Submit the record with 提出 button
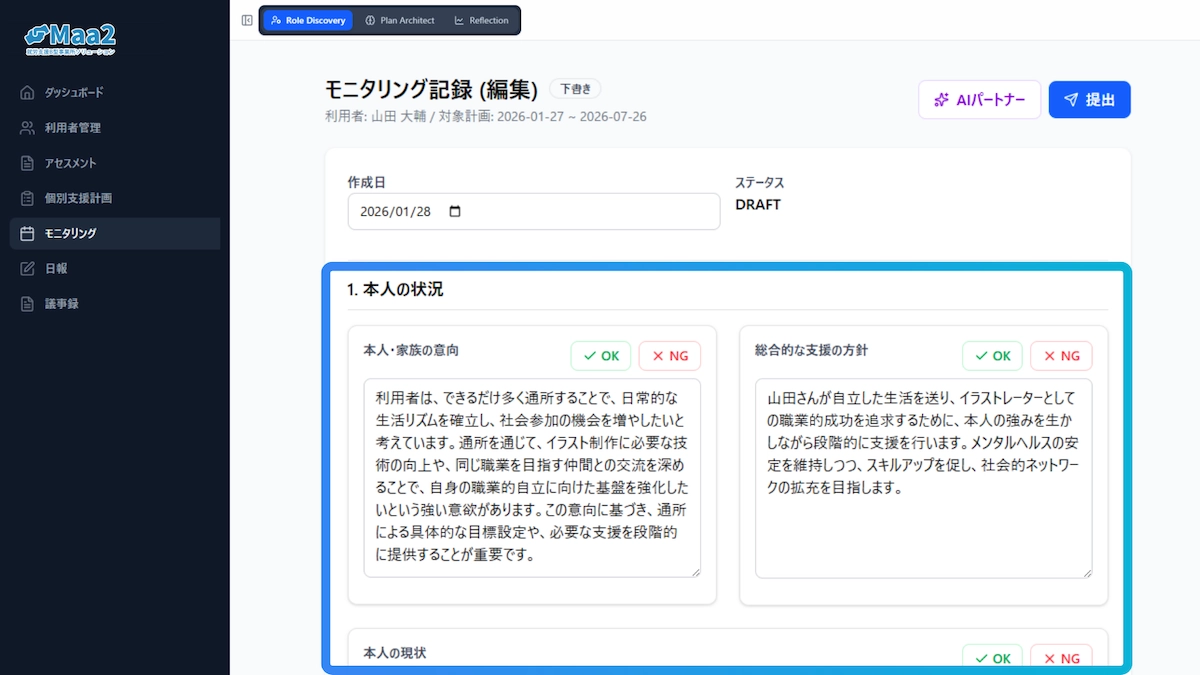 (1089, 100)
